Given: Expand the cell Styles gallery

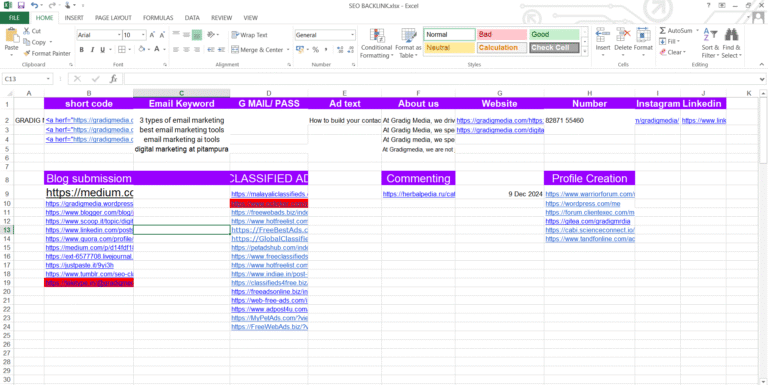Looking at the screenshot, I should tap(584, 51).
